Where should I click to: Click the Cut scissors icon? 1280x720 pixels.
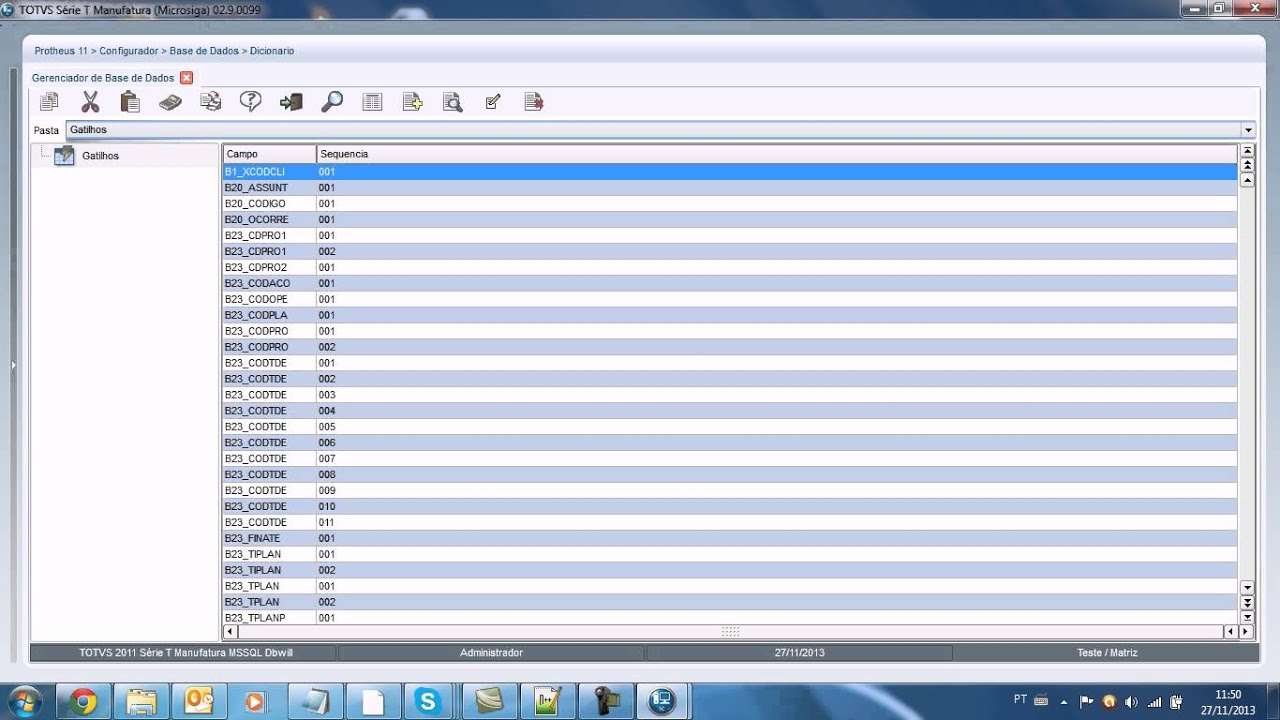coord(90,102)
